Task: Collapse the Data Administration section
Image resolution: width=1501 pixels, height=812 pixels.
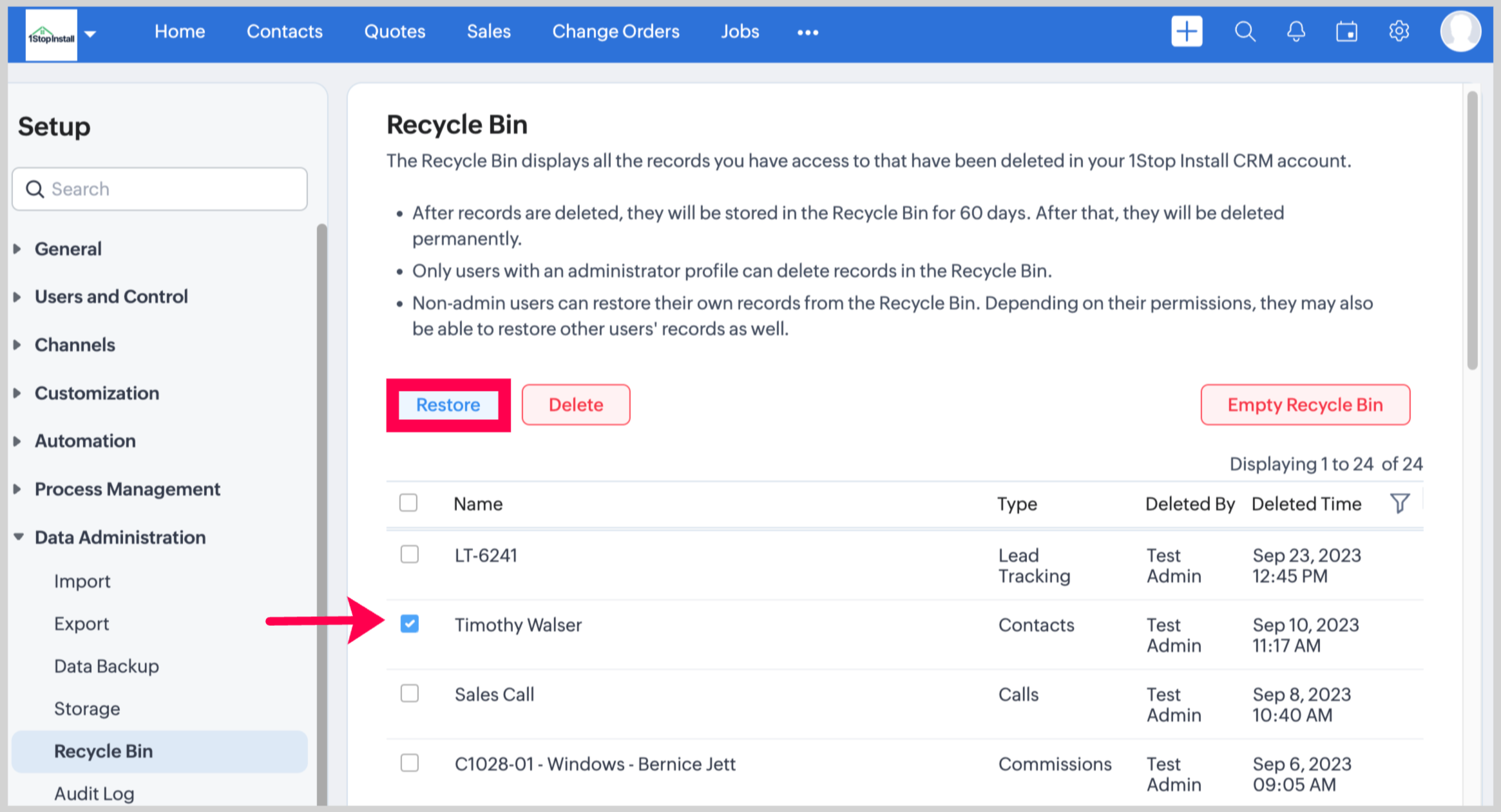Action: (120, 537)
